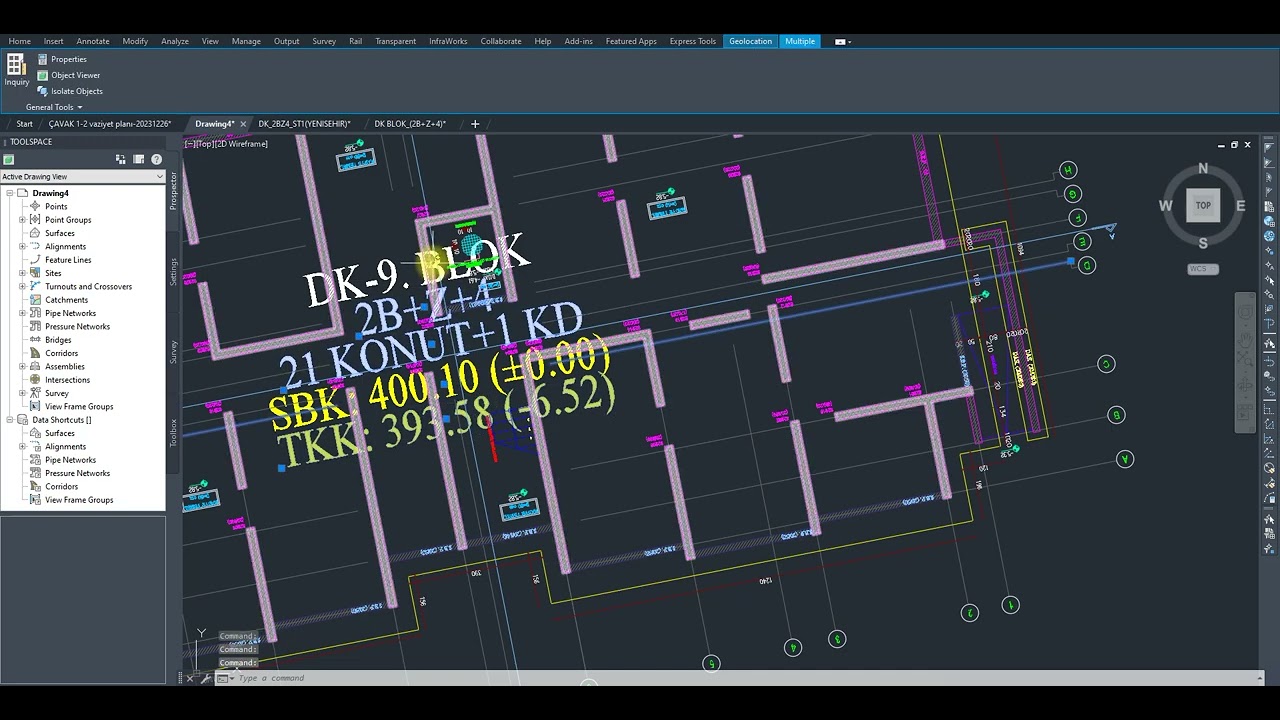Click compass E letter on ViewCube
Viewport: 1280px width, 720px height.
pos(1240,206)
